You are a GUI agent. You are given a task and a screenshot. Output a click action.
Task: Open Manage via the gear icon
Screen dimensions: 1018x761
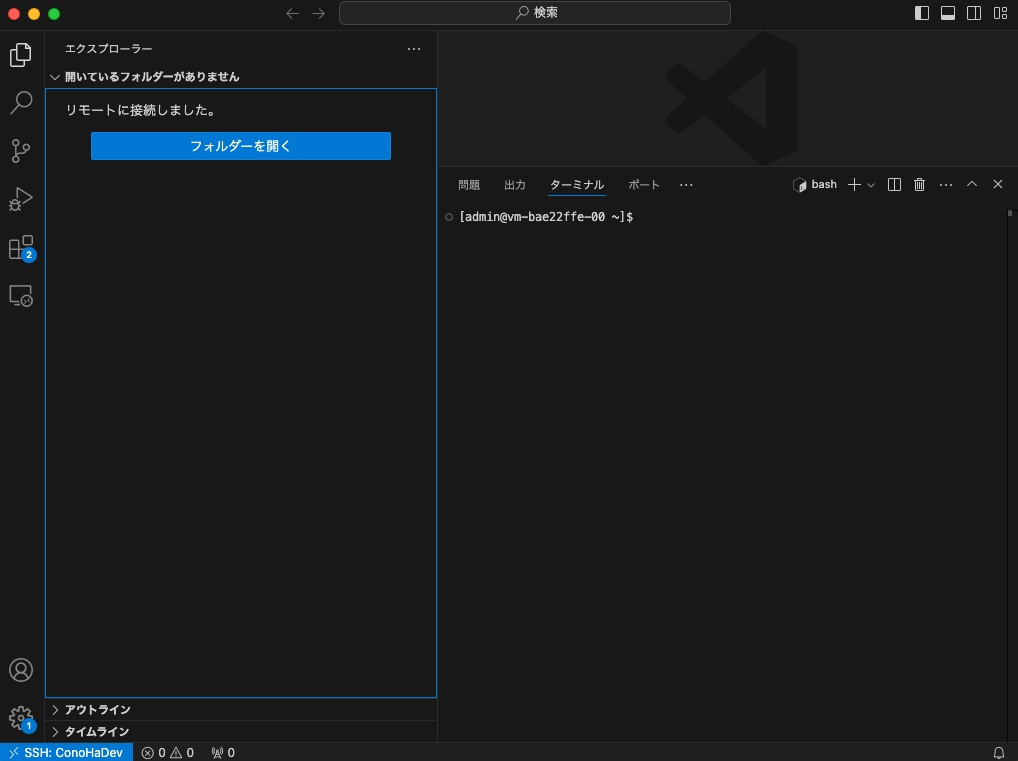coord(21,717)
